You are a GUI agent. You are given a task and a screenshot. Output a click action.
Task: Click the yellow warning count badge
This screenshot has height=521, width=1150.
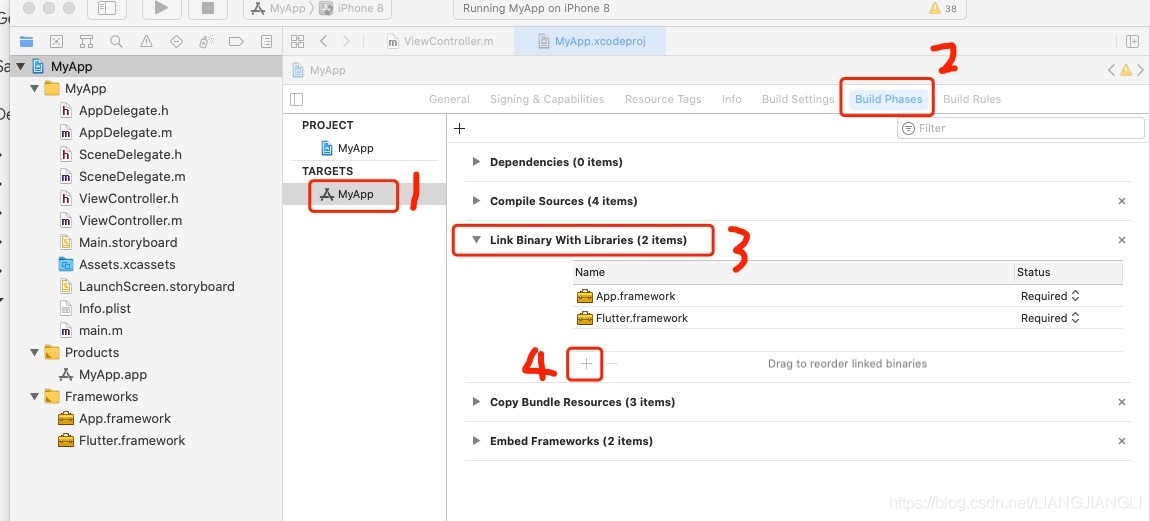coord(942,8)
